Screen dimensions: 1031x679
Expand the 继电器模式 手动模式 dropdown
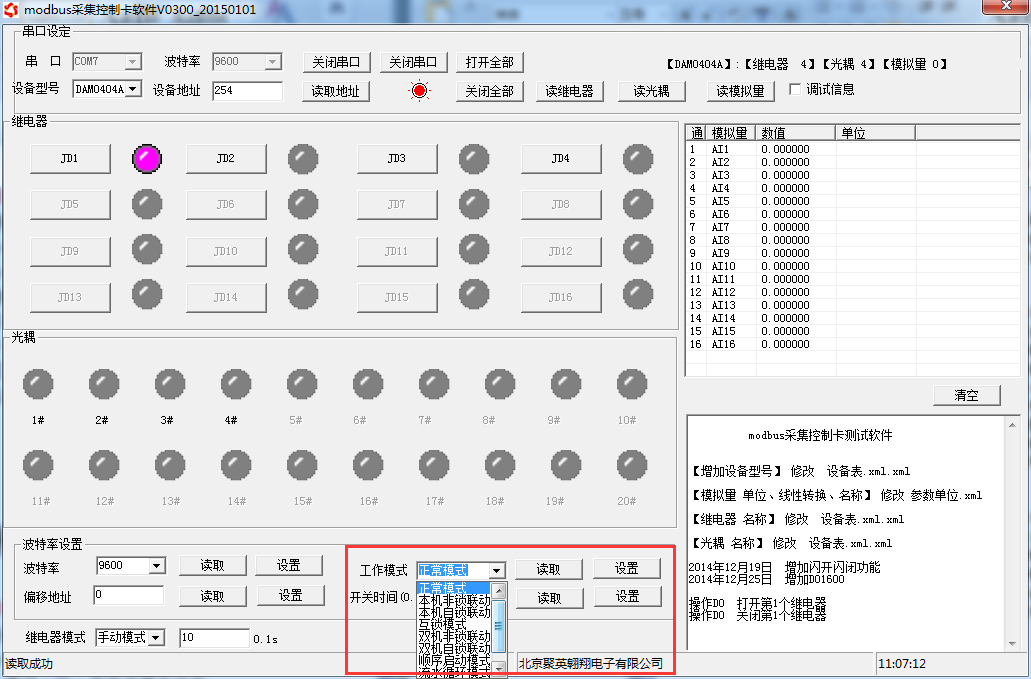[x=155, y=637]
